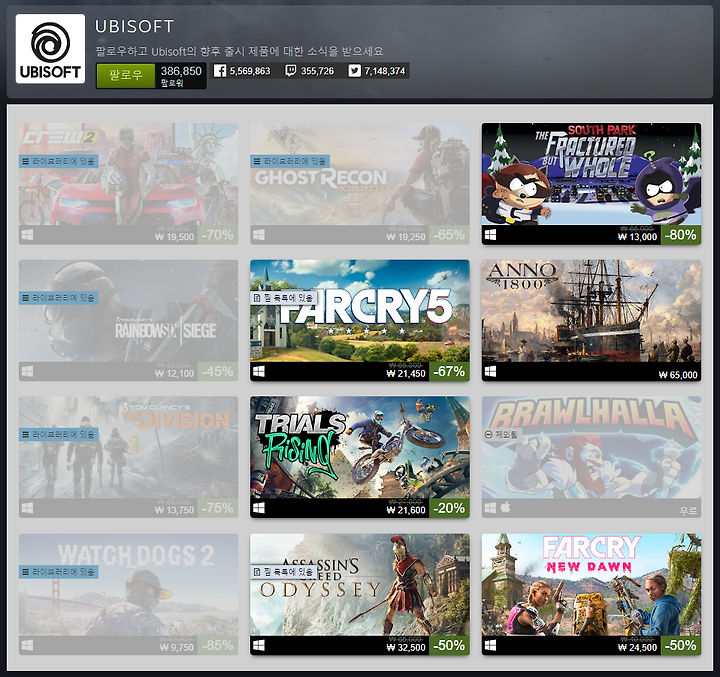Screen dimensions: 720x677
Task: Open South Park Fractured But Whole card
Action: tap(591, 183)
